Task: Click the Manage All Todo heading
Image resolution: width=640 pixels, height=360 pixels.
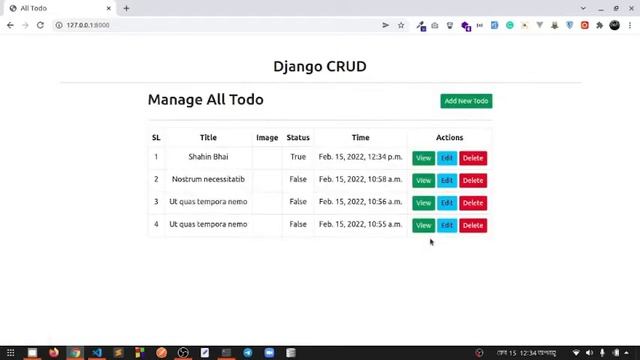Action: click(206, 100)
